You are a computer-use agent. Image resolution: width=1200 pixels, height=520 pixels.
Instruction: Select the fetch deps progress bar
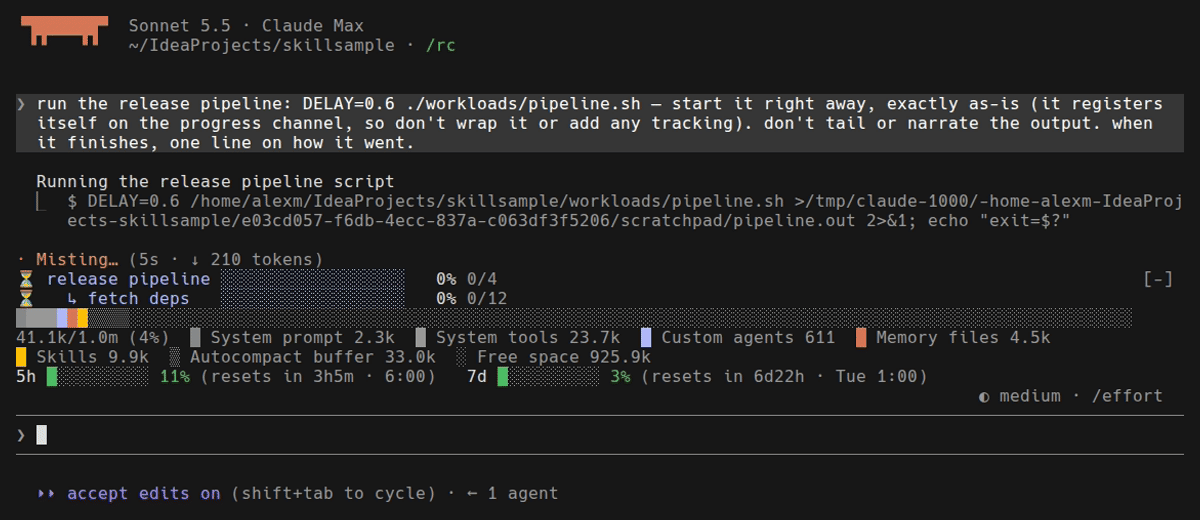click(x=313, y=298)
